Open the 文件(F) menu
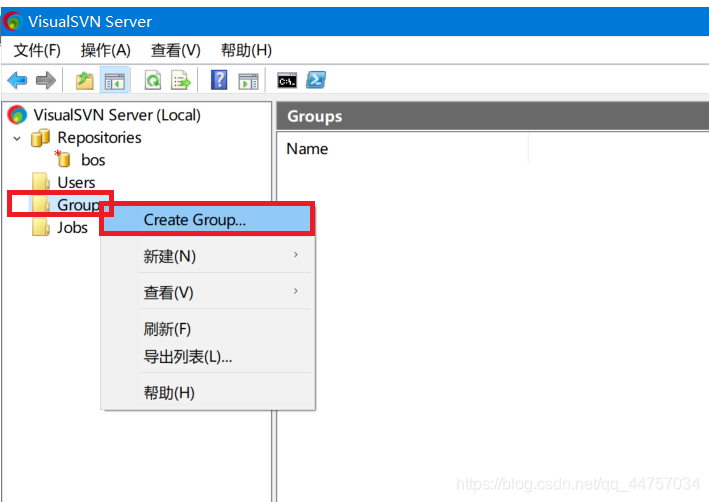The width and height of the screenshot is (709, 502). tap(37, 50)
